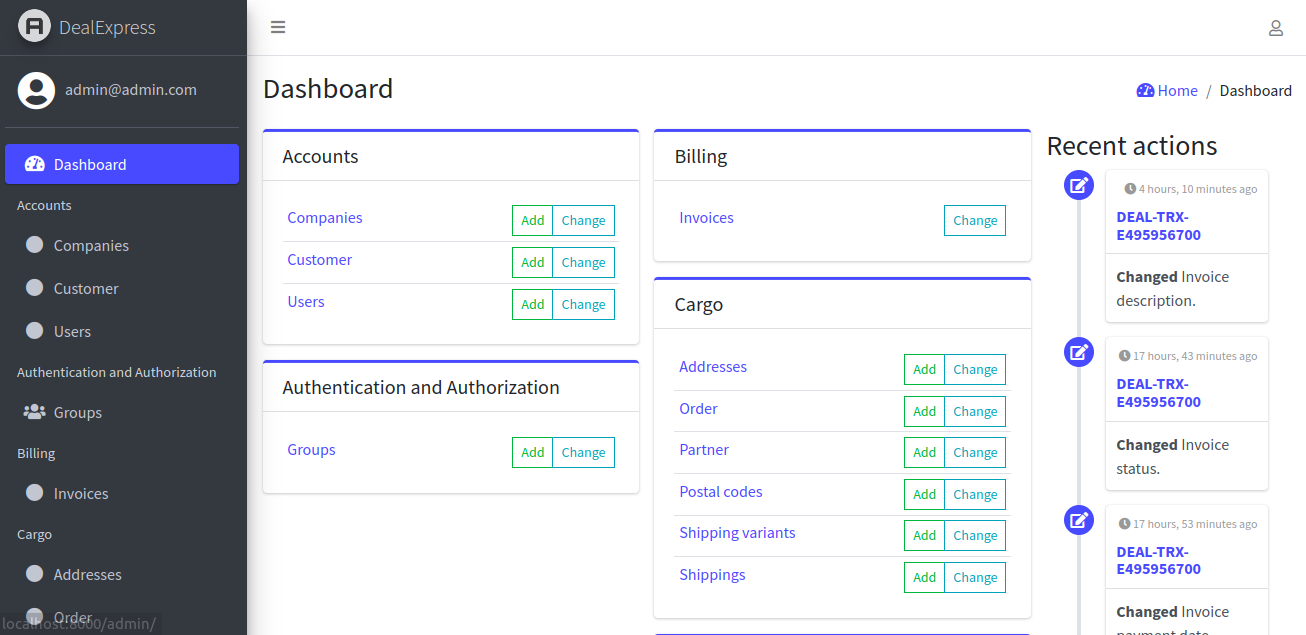Open the Partner link in Cargo panel
1306x635 pixels.
pos(704,450)
